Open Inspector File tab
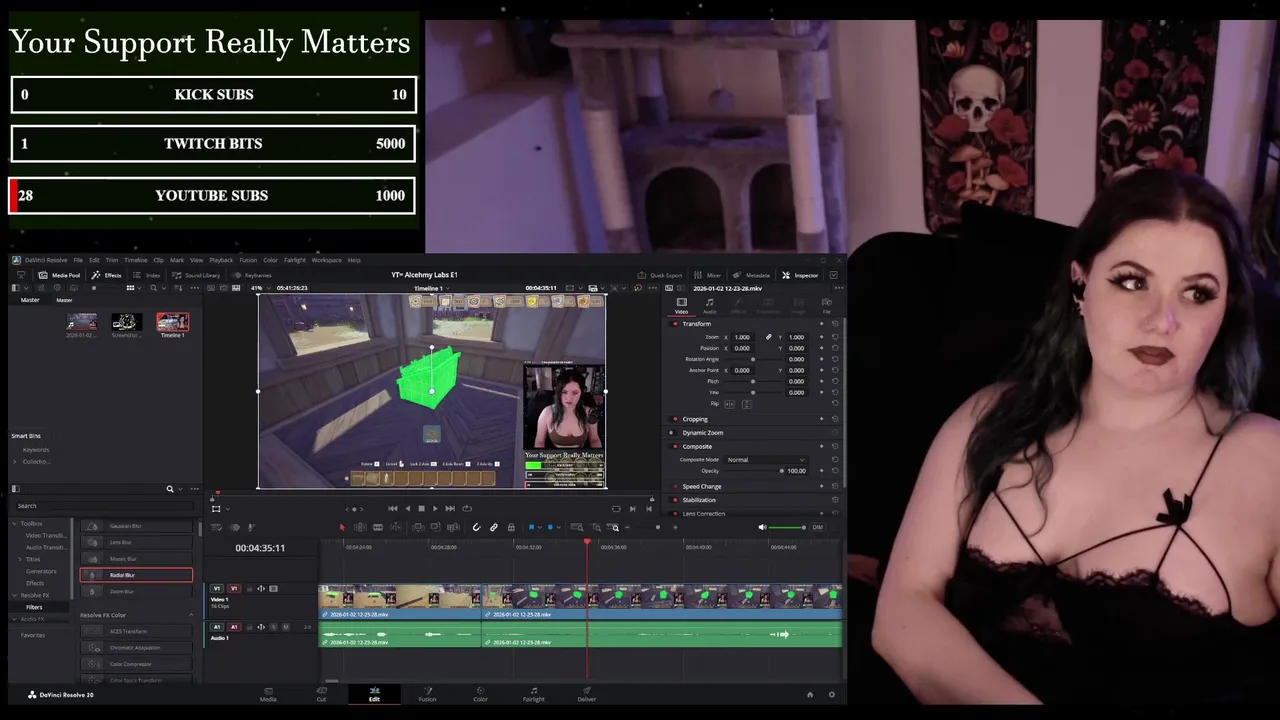 pos(827,305)
